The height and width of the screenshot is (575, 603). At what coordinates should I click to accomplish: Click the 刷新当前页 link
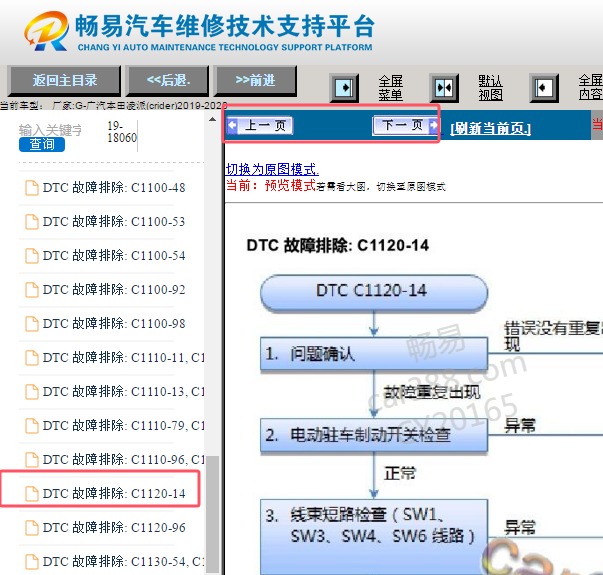point(490,128)
